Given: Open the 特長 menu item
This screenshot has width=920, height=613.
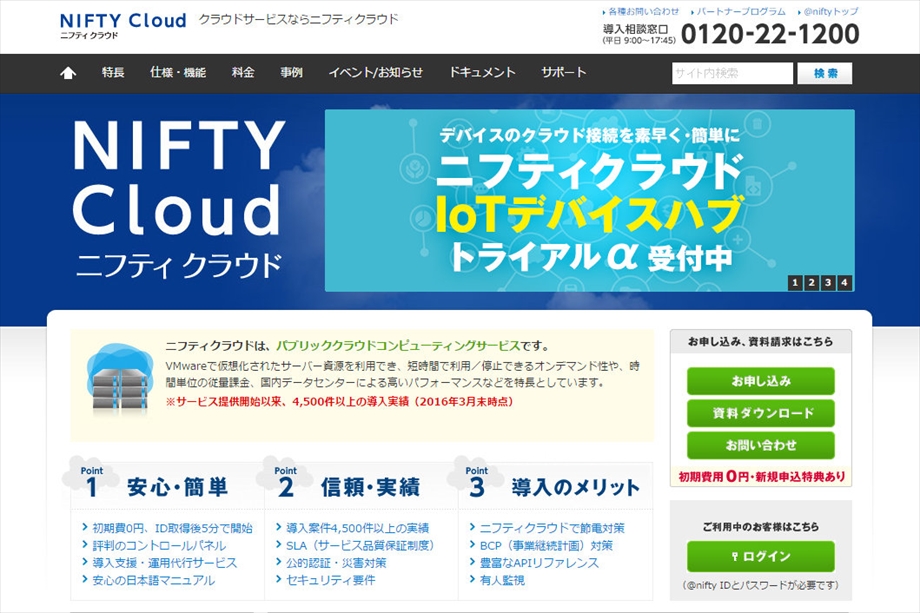Looking at the screenshot, I should coord(113,72).
